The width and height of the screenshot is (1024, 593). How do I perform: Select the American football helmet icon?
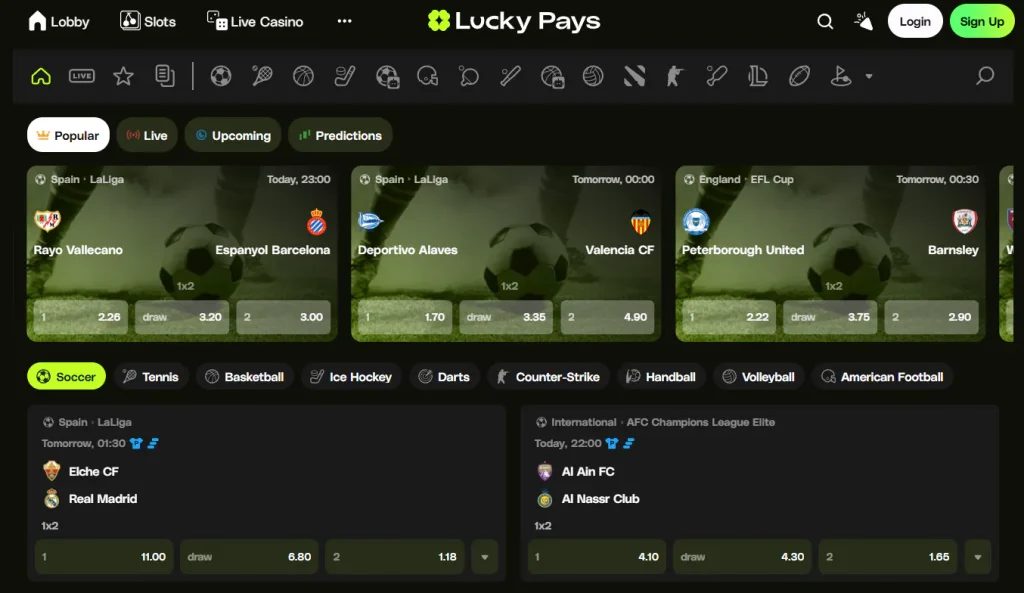(428, 76)
